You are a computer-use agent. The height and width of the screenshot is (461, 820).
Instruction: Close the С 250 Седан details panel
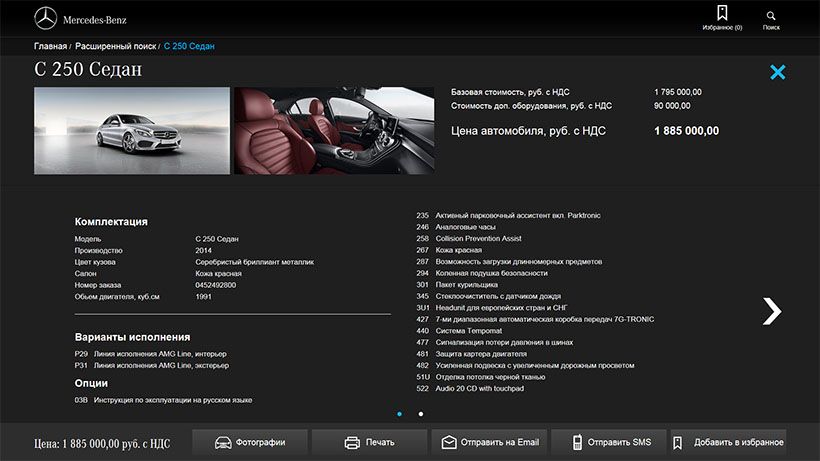tap(777, 72)
